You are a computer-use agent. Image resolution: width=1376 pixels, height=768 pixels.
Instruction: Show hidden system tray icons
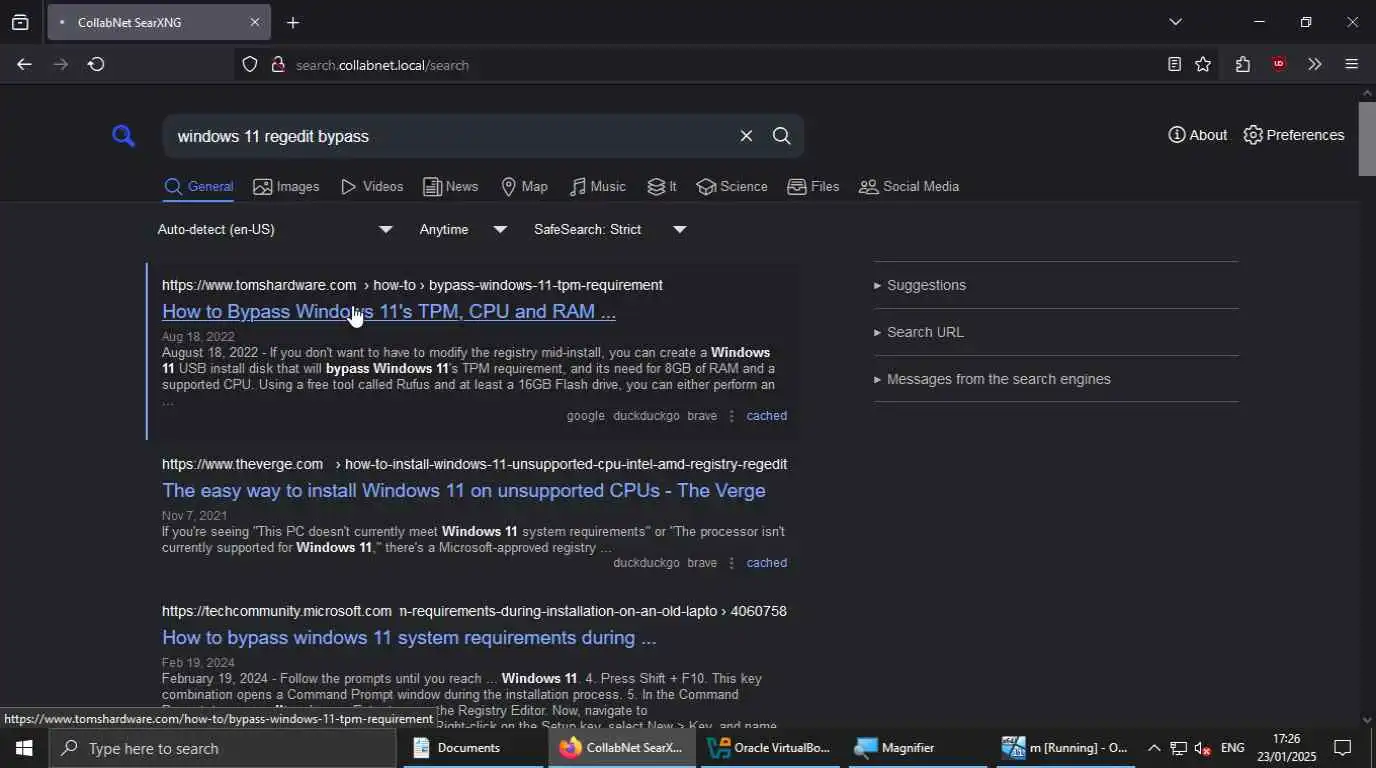coord(1153,748)
